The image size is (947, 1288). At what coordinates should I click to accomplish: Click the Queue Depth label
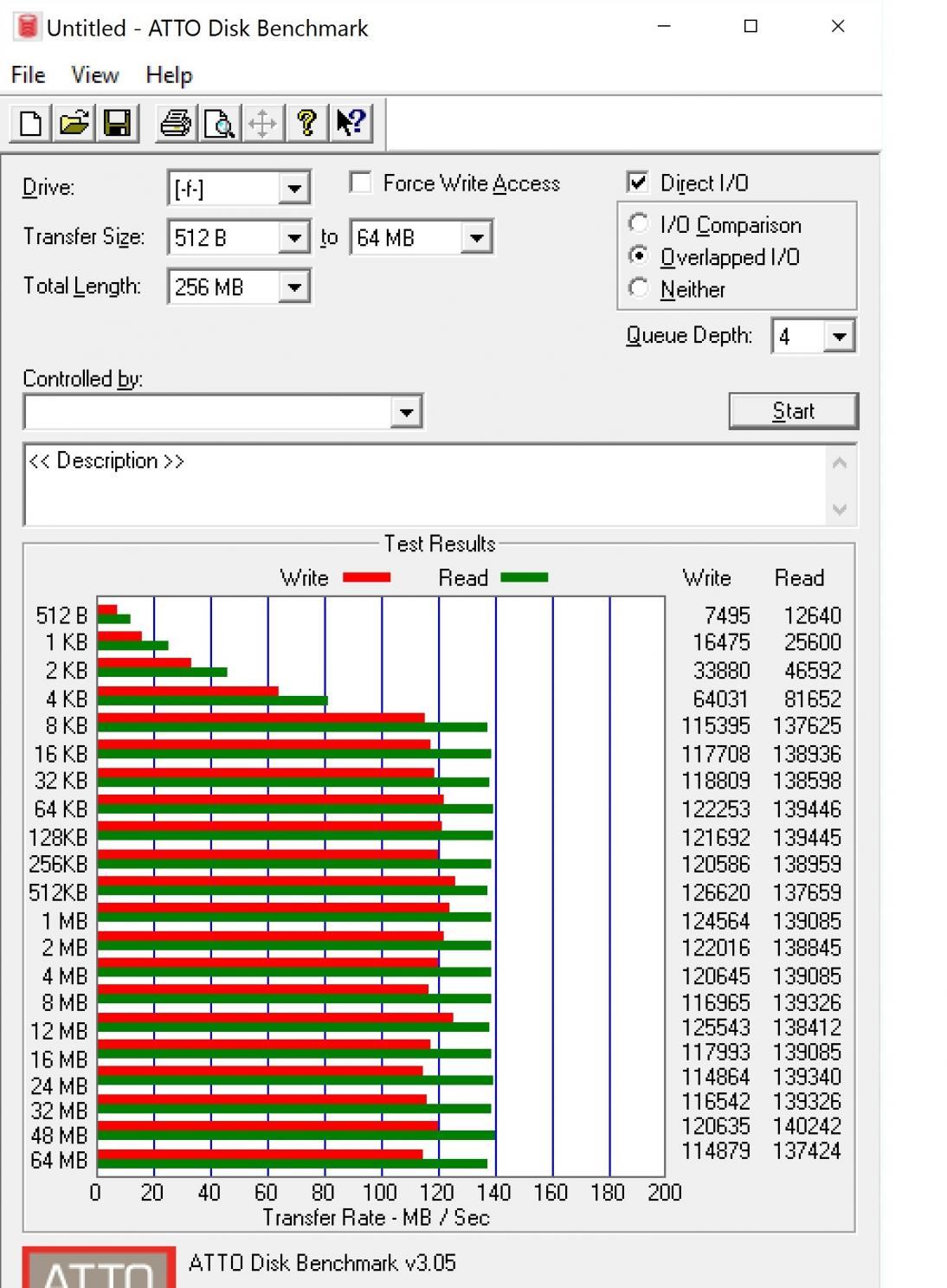[x=689, y=336]
